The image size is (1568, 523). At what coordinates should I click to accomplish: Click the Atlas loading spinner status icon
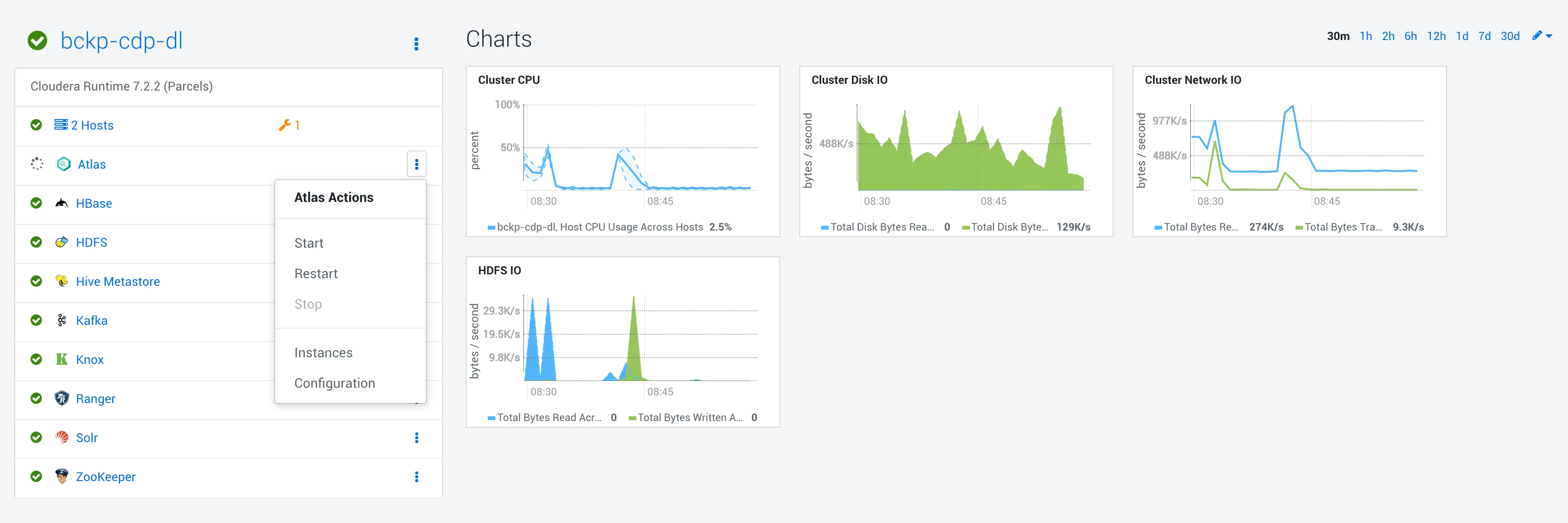point(37,164)
